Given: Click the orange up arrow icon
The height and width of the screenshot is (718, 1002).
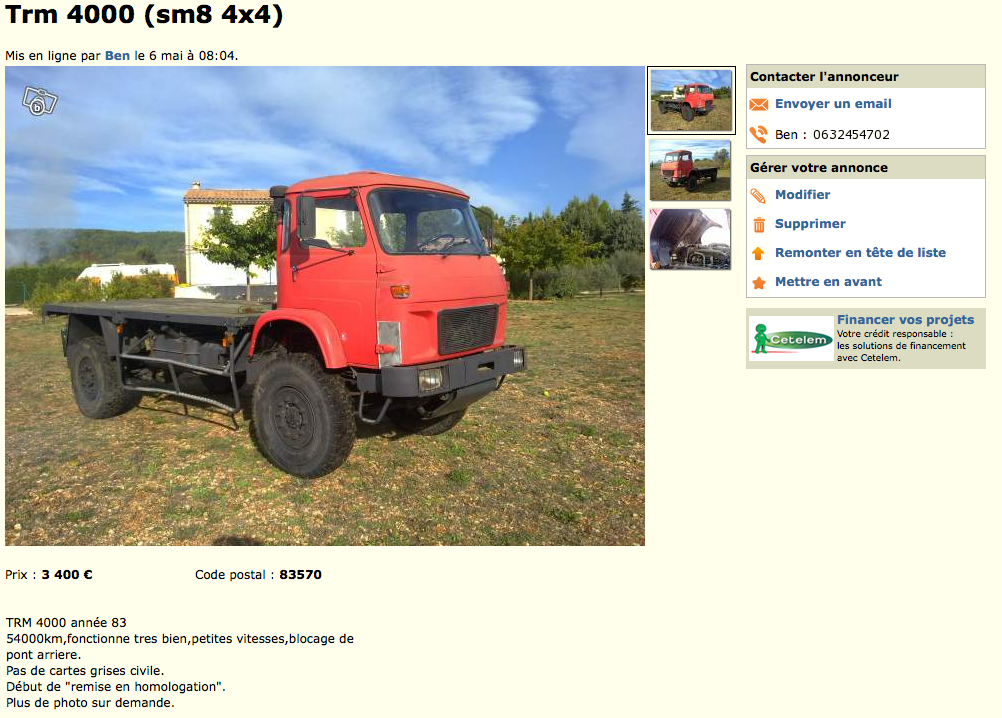Looking at the screenshot, I should (759, 254).
